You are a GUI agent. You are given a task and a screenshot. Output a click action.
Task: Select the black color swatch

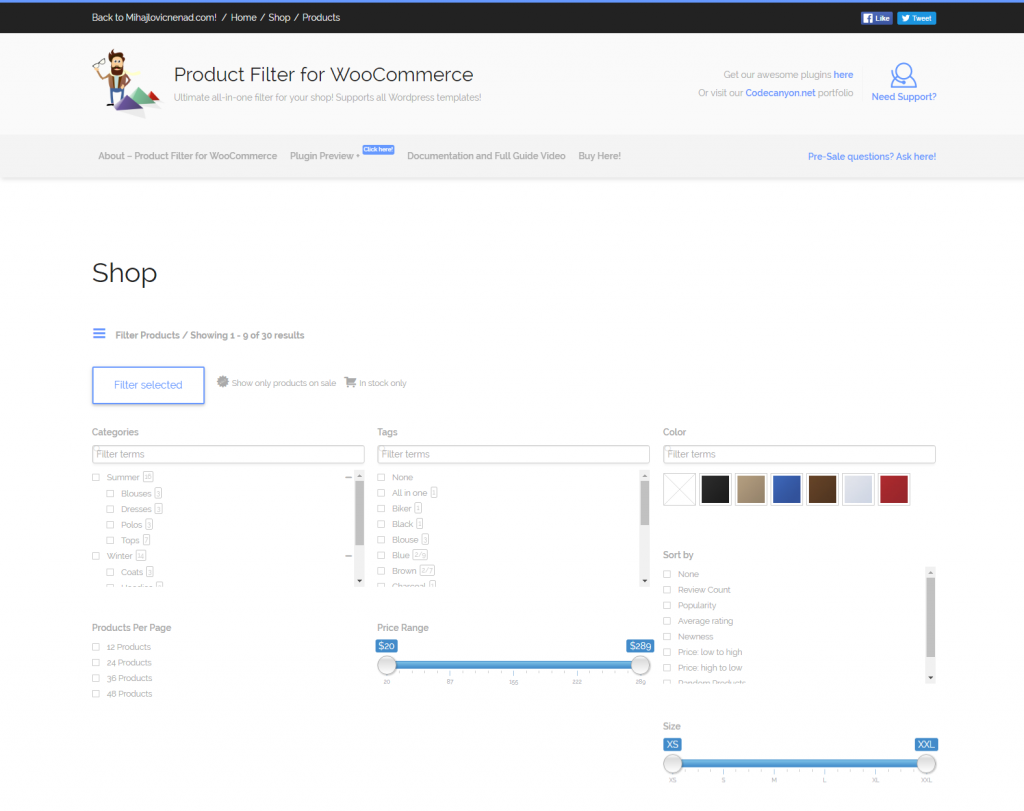coord(715,489)
